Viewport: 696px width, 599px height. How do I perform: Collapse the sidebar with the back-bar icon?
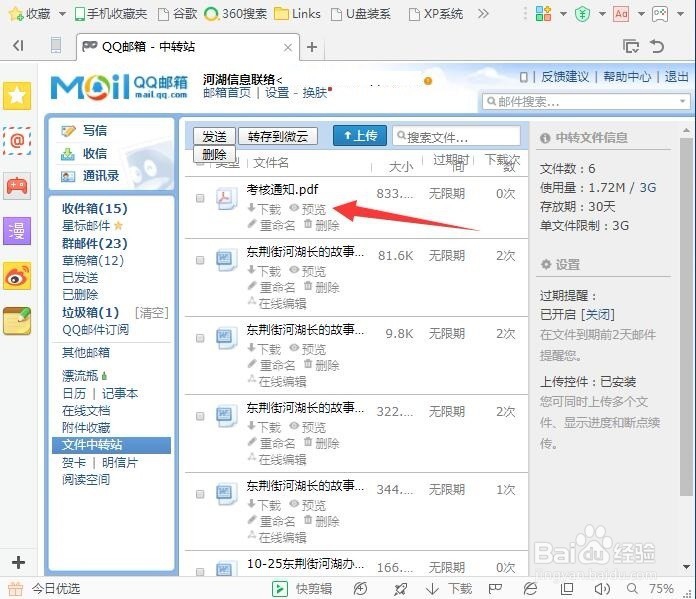[18, 45]
